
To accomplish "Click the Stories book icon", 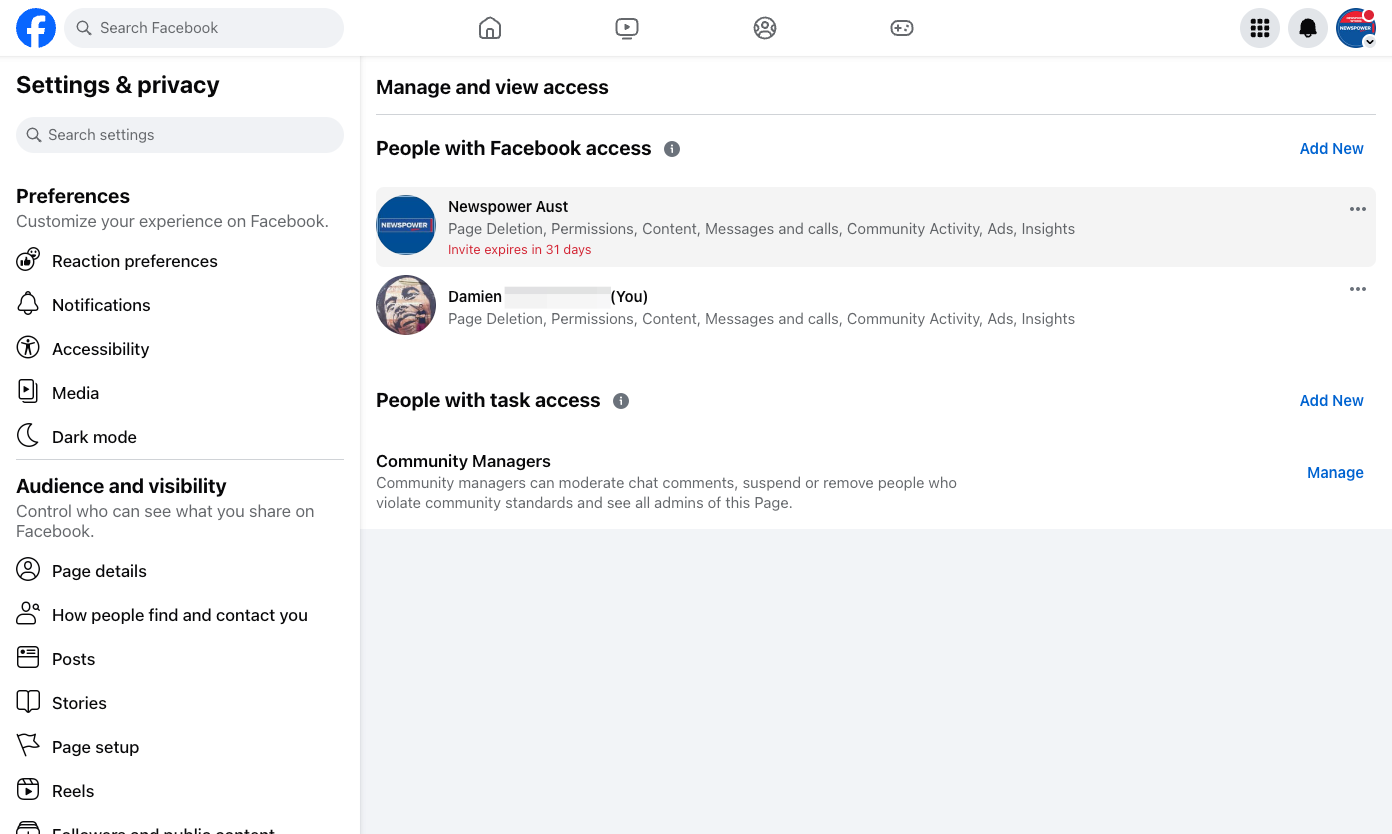I will pyautogui.click(x=28, y=702).
